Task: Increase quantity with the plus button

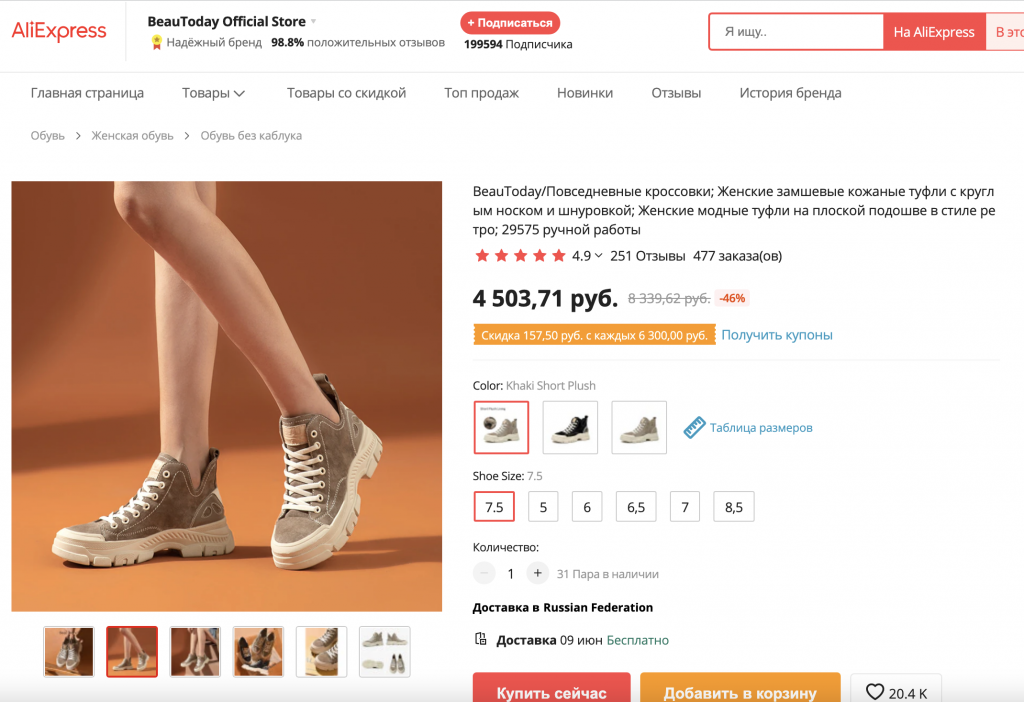Action: (537, 573)
